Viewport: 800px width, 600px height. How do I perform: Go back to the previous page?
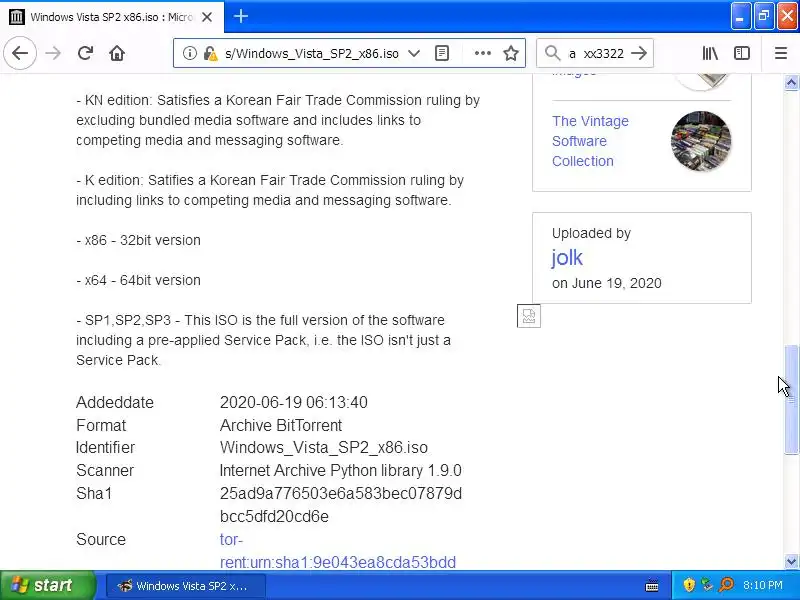pos(20,53)
